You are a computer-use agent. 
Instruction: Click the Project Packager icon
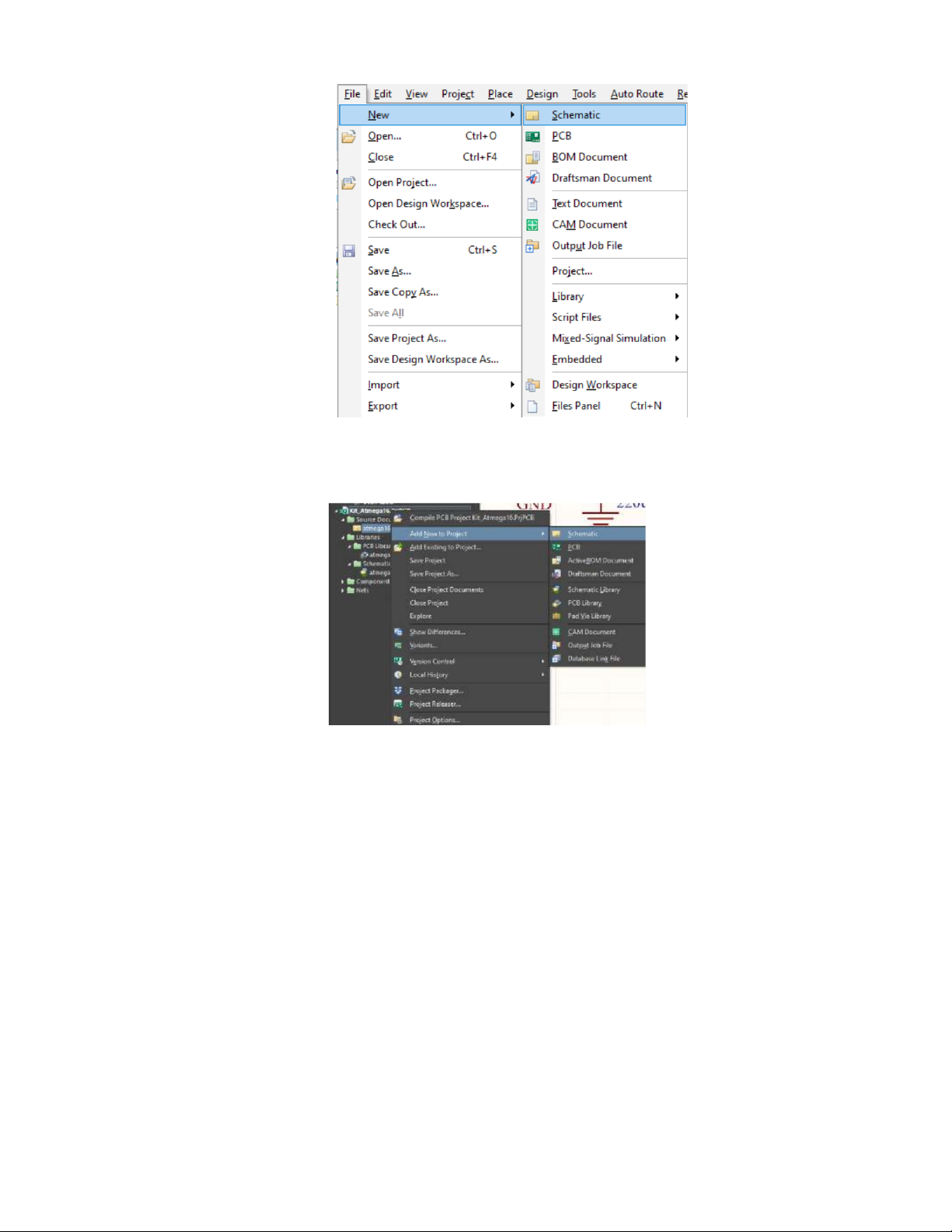pos(398,690)
